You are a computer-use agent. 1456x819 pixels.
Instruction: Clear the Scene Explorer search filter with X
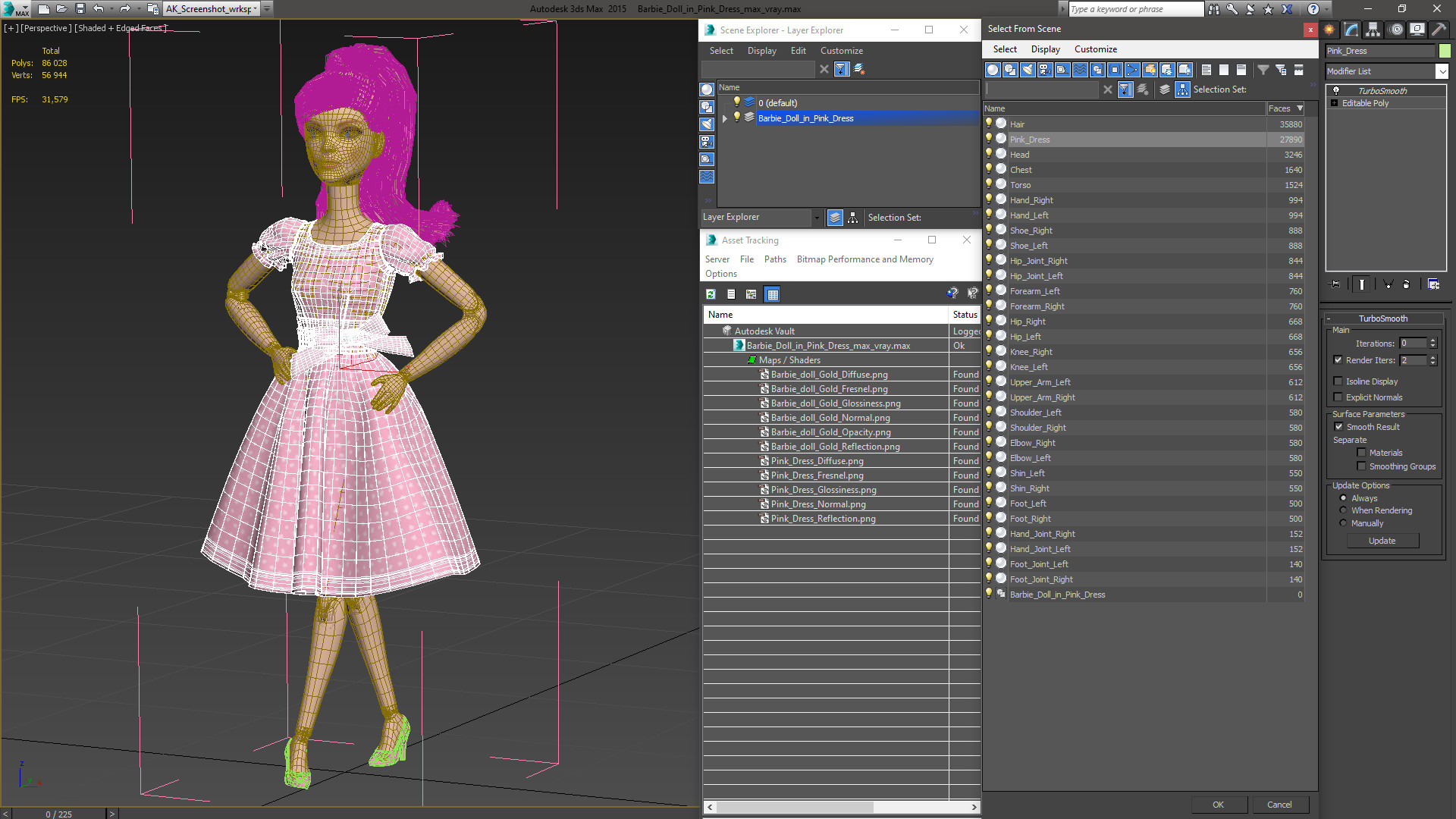click(824, 69)
